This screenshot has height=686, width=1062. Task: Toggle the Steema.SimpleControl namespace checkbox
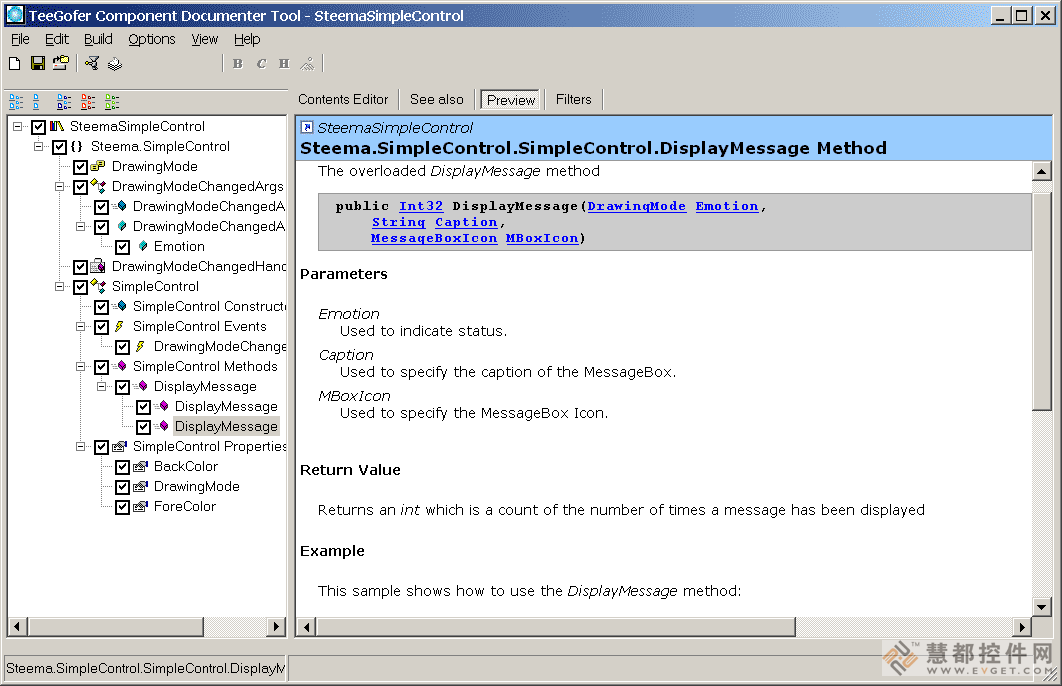[60, 147]
